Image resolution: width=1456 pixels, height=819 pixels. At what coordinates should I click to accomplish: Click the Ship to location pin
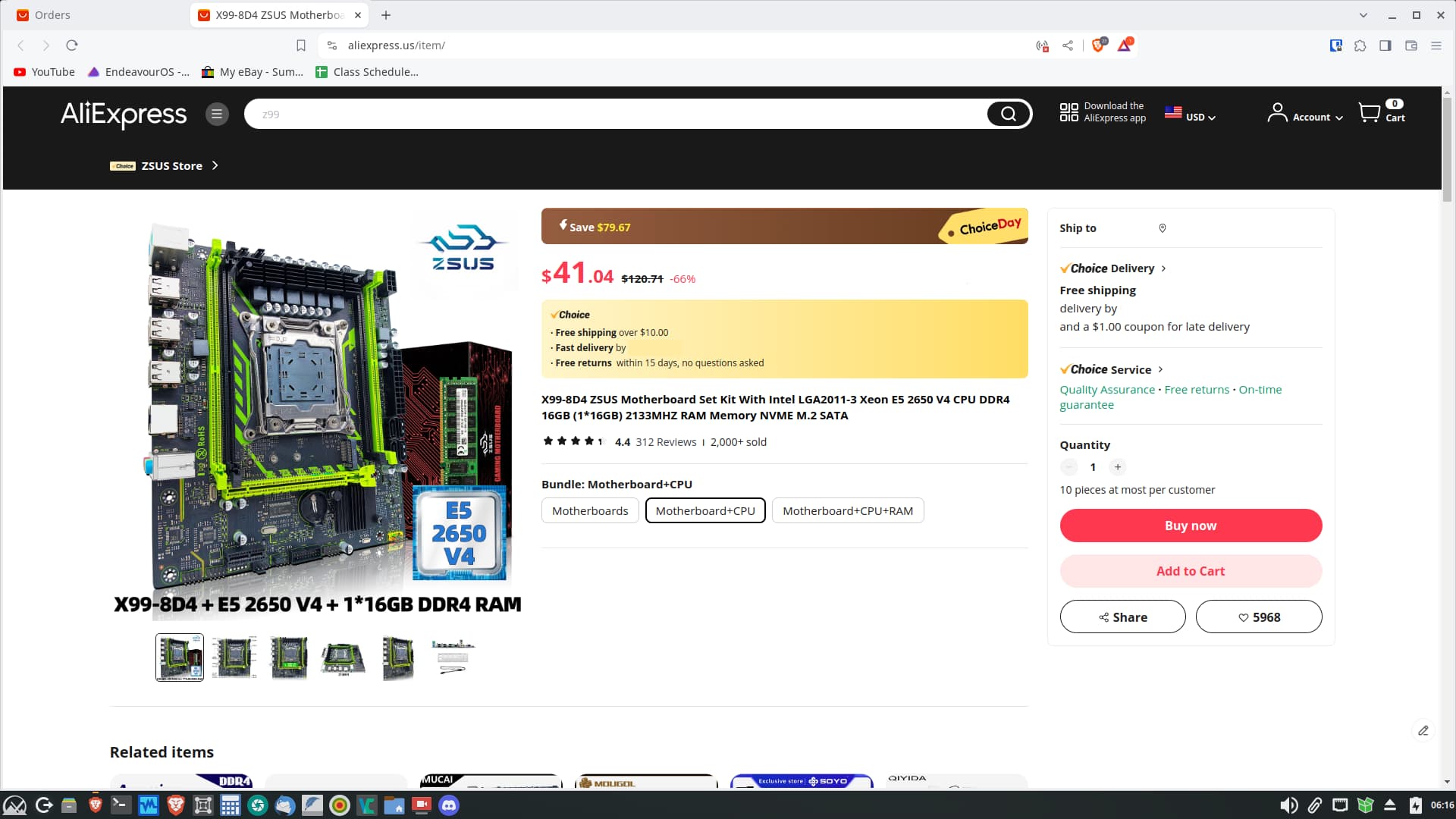point(1163,228)
